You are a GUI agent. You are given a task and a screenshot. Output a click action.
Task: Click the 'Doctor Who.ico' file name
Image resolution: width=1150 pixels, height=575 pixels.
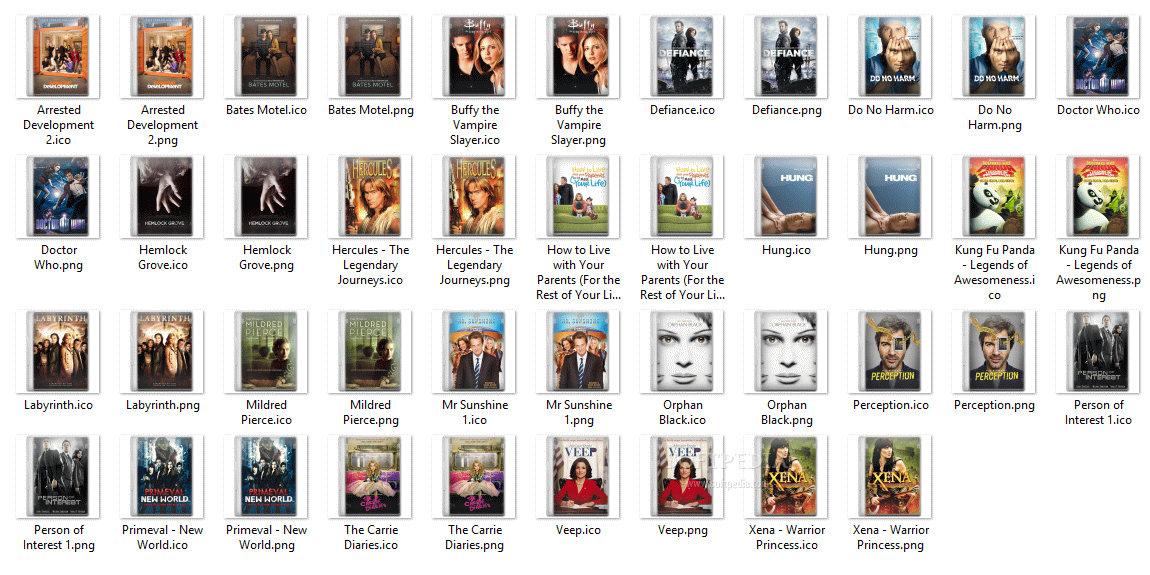coord(1099,110)
